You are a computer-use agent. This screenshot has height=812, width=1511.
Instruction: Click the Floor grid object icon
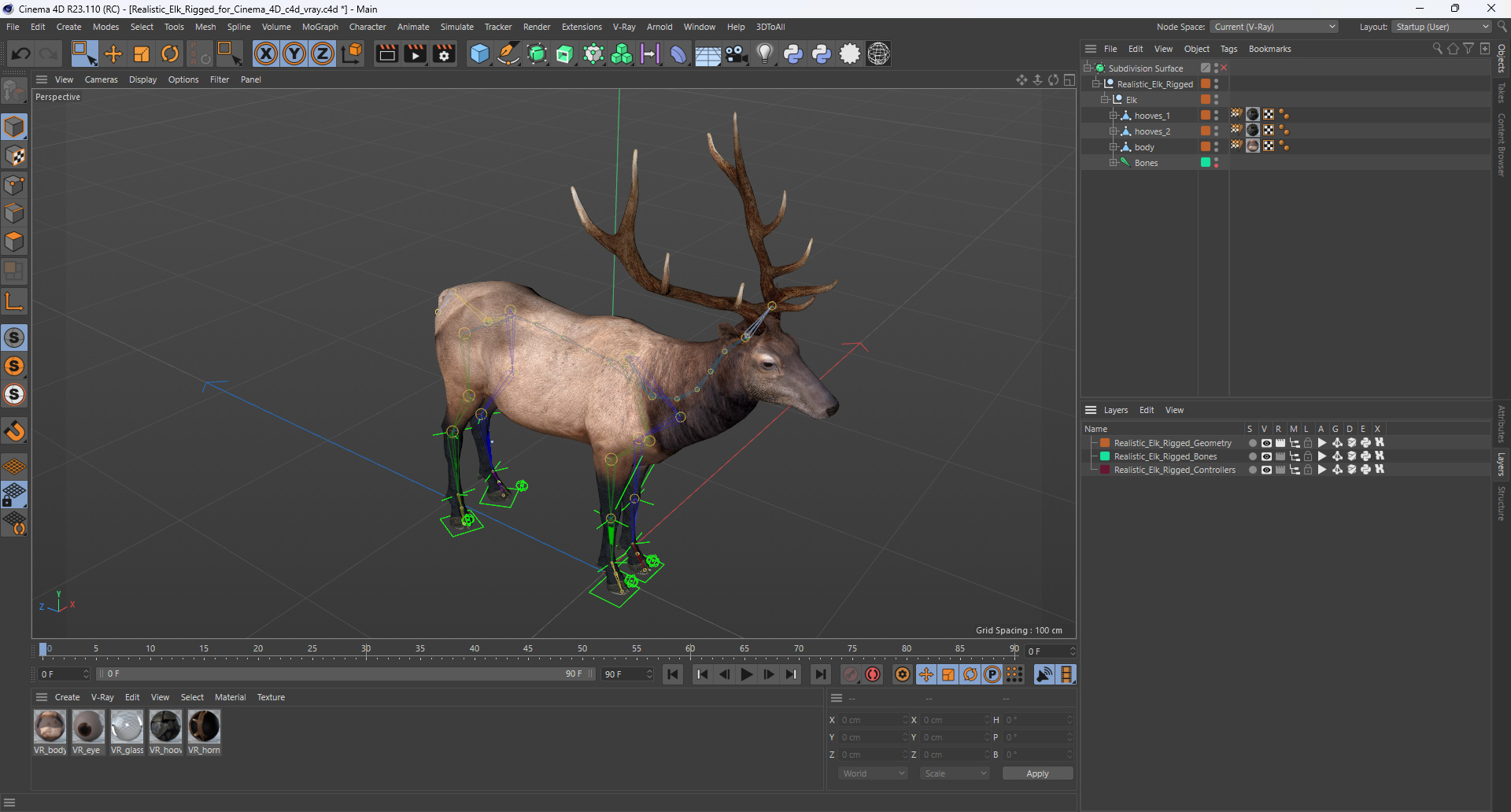coord(707,54)
